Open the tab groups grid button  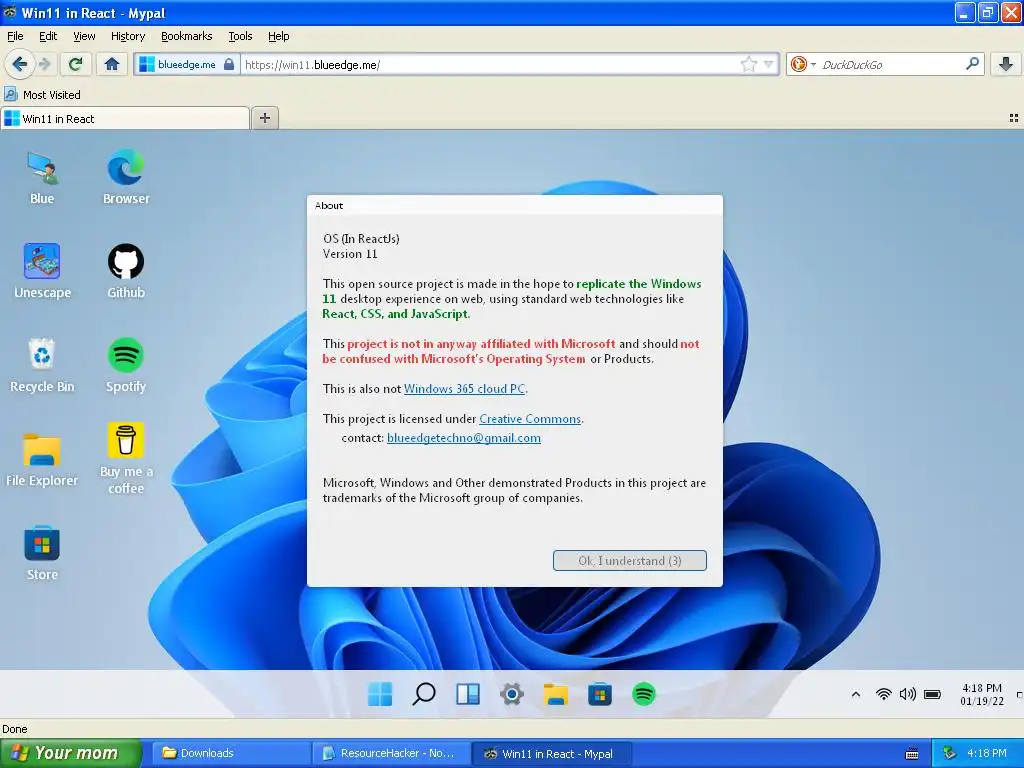tap(1014, 118)
